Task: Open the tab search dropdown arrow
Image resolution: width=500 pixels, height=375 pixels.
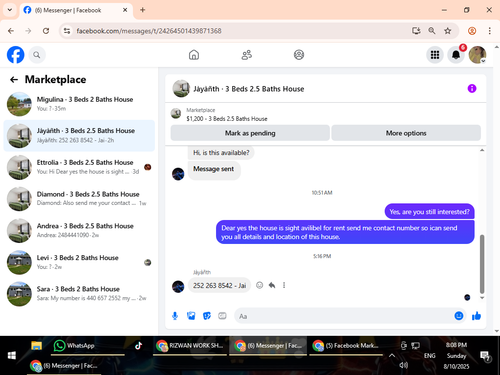Action: (10, 10)
